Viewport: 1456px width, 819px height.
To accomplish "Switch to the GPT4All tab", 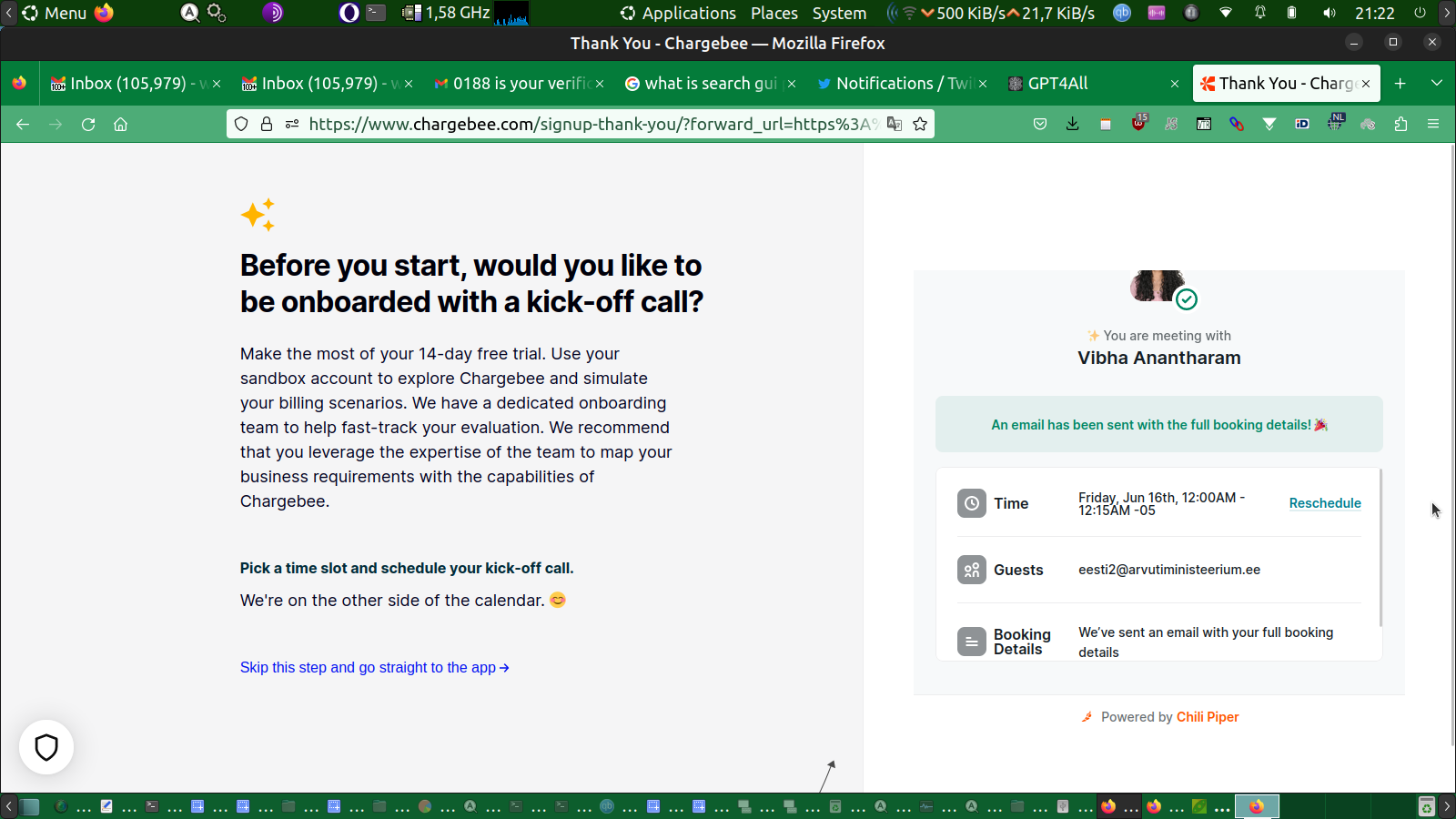I will coord(1093,84).
